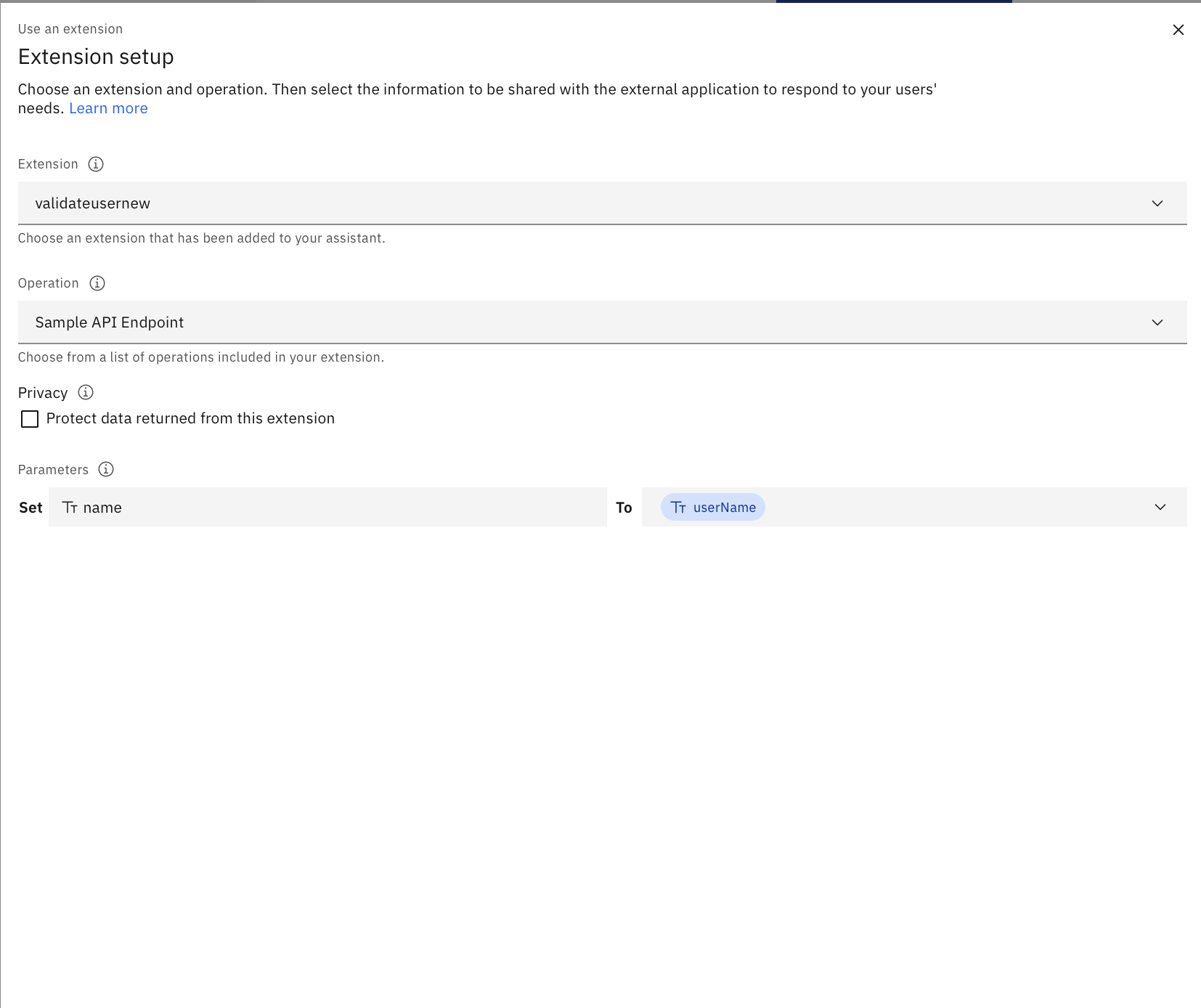Viewport: 1201px width, 1008px height.
Task: Expand the Operation dropdown chevron arrow
Action: 1157,322
